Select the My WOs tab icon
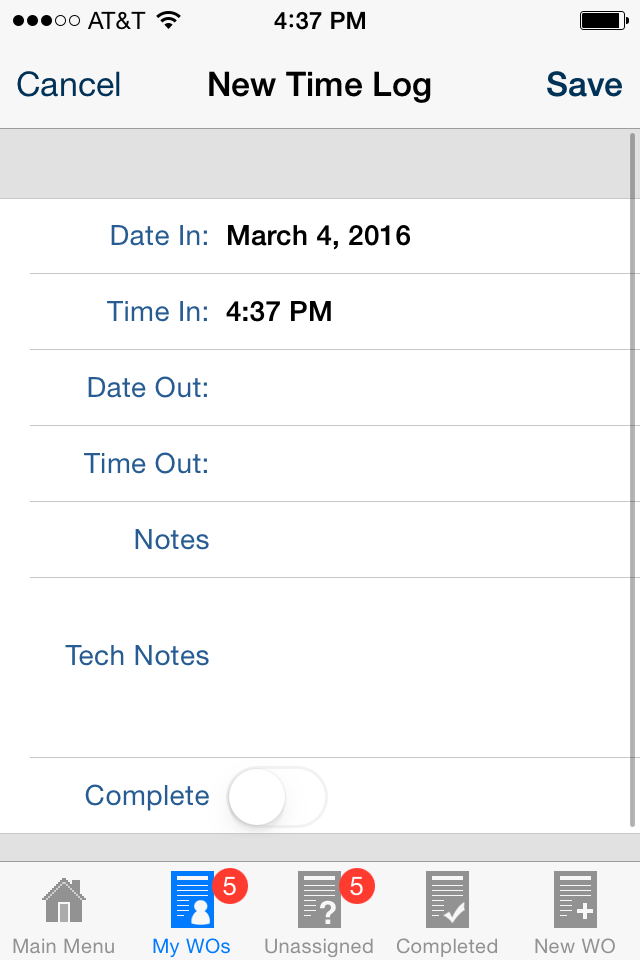The image size is (640, 960). [192, 899]
